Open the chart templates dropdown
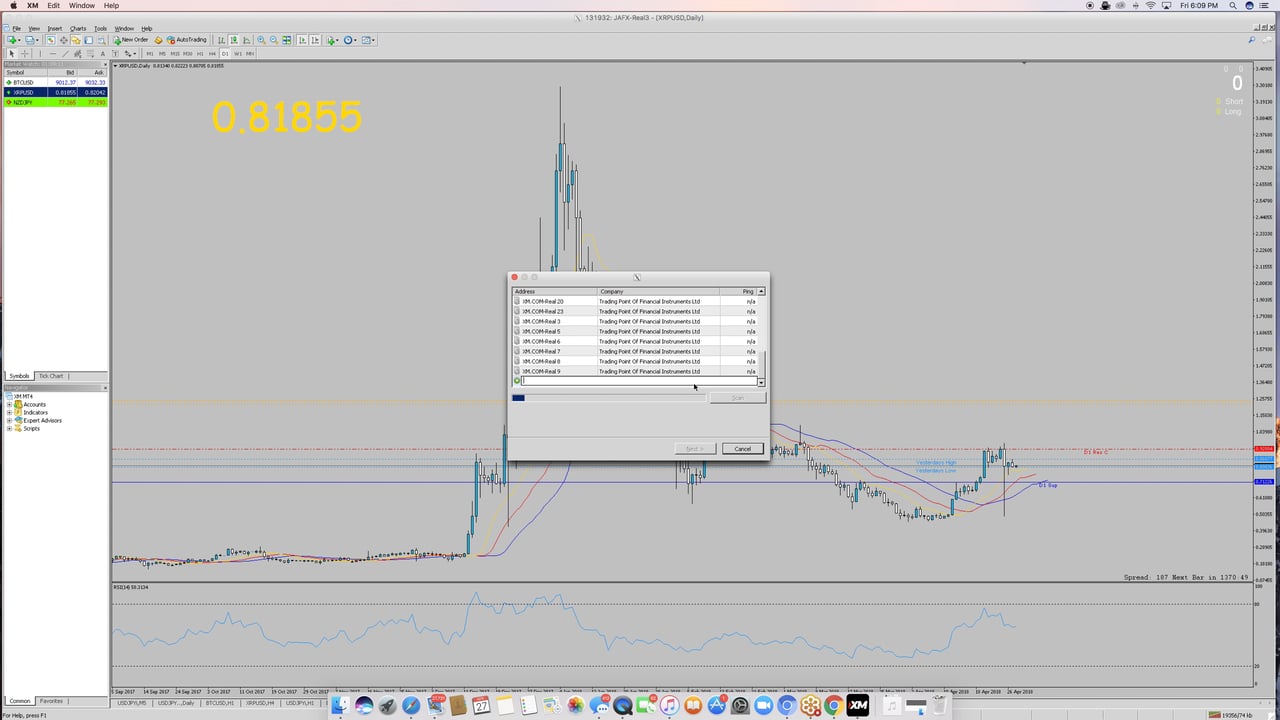1280x720 pixels. click(x=368, y=40)
